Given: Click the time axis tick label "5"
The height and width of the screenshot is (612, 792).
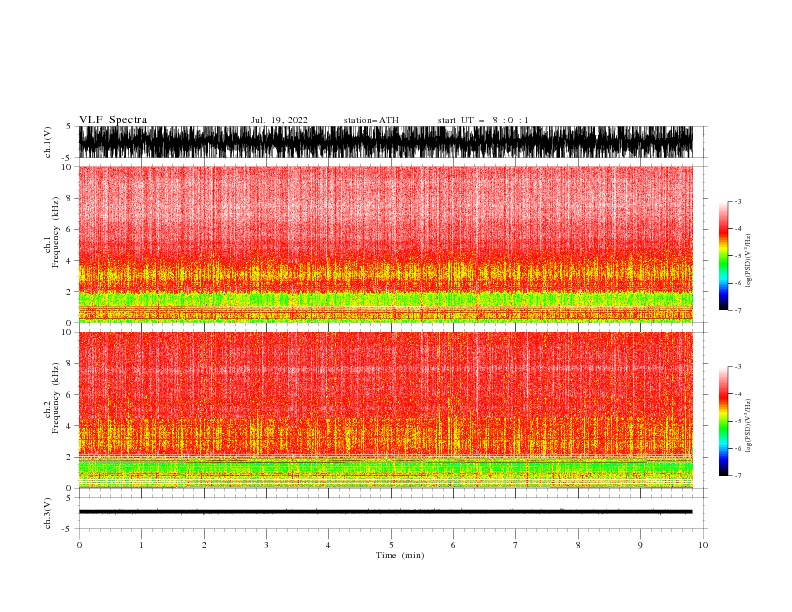Looking at the screenshot, I should [391, 545].
